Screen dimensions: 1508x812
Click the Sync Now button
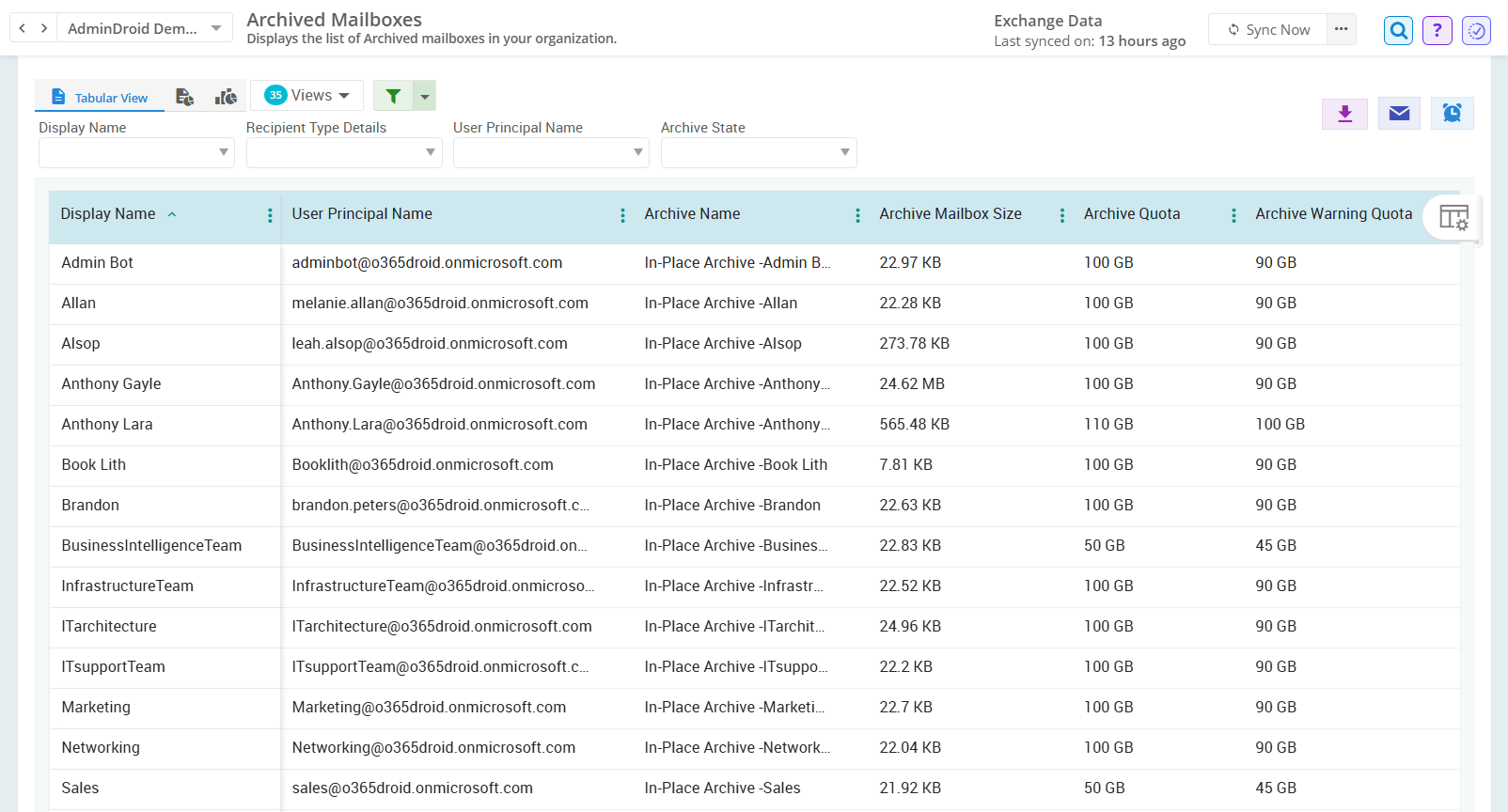point(1268,29)
